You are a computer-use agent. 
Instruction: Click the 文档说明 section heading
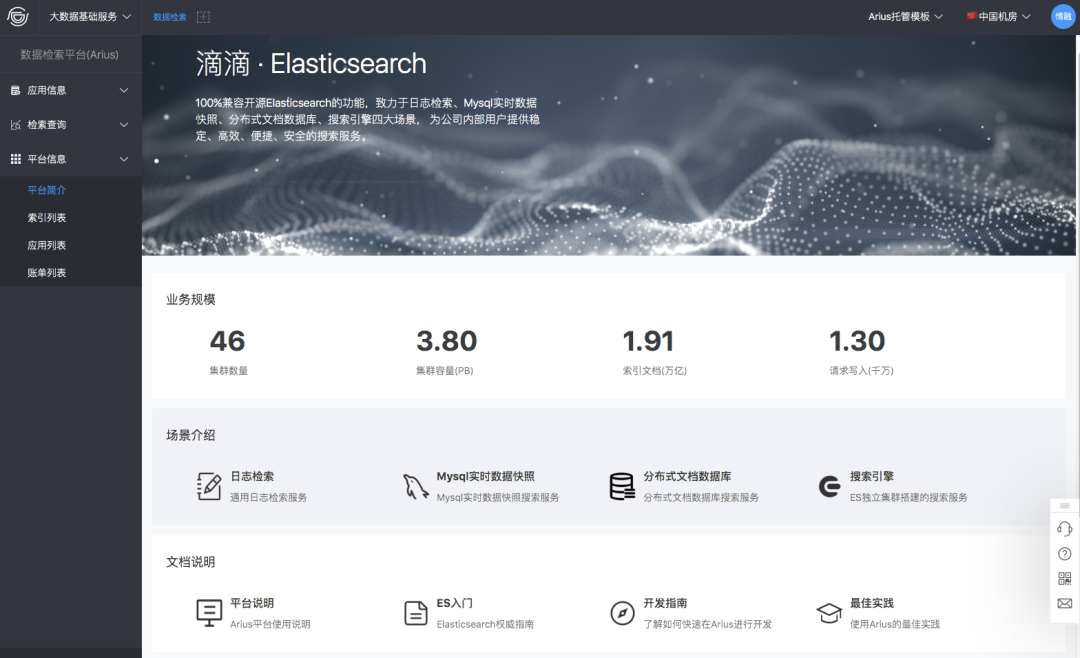[191, 562]
